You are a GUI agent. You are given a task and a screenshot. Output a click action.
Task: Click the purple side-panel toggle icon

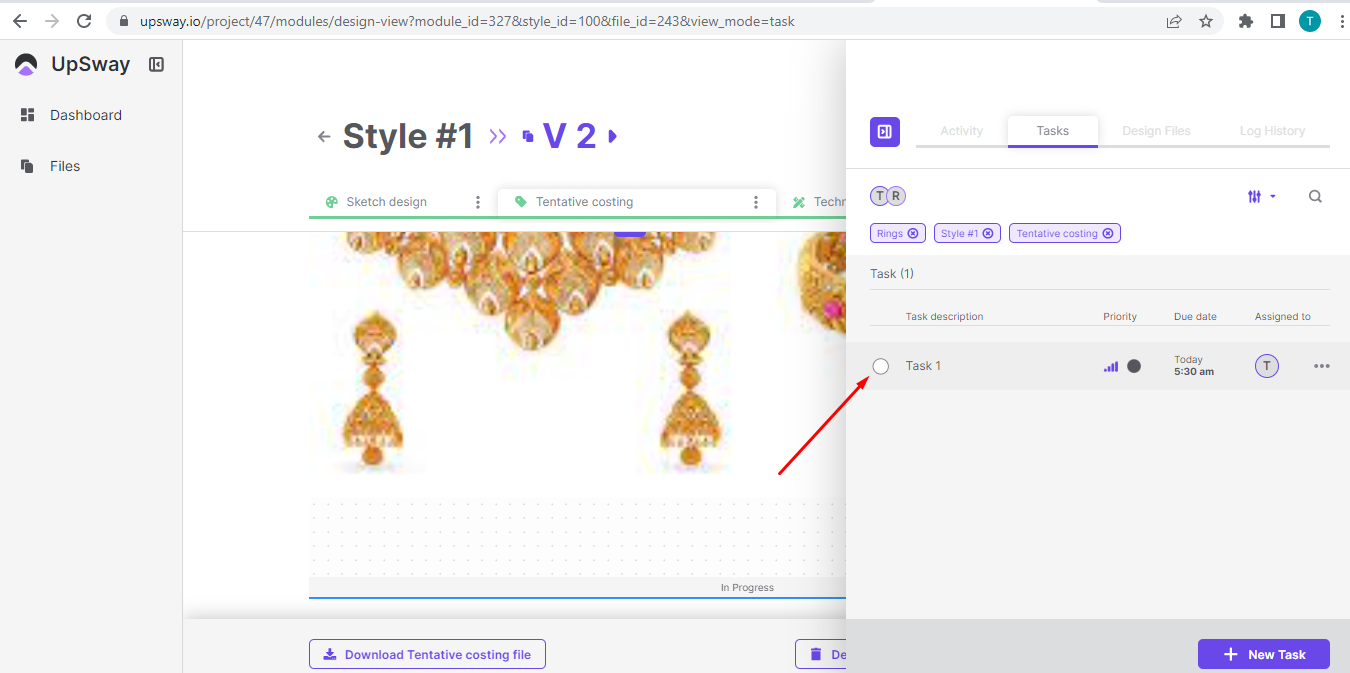click(884, 132)
